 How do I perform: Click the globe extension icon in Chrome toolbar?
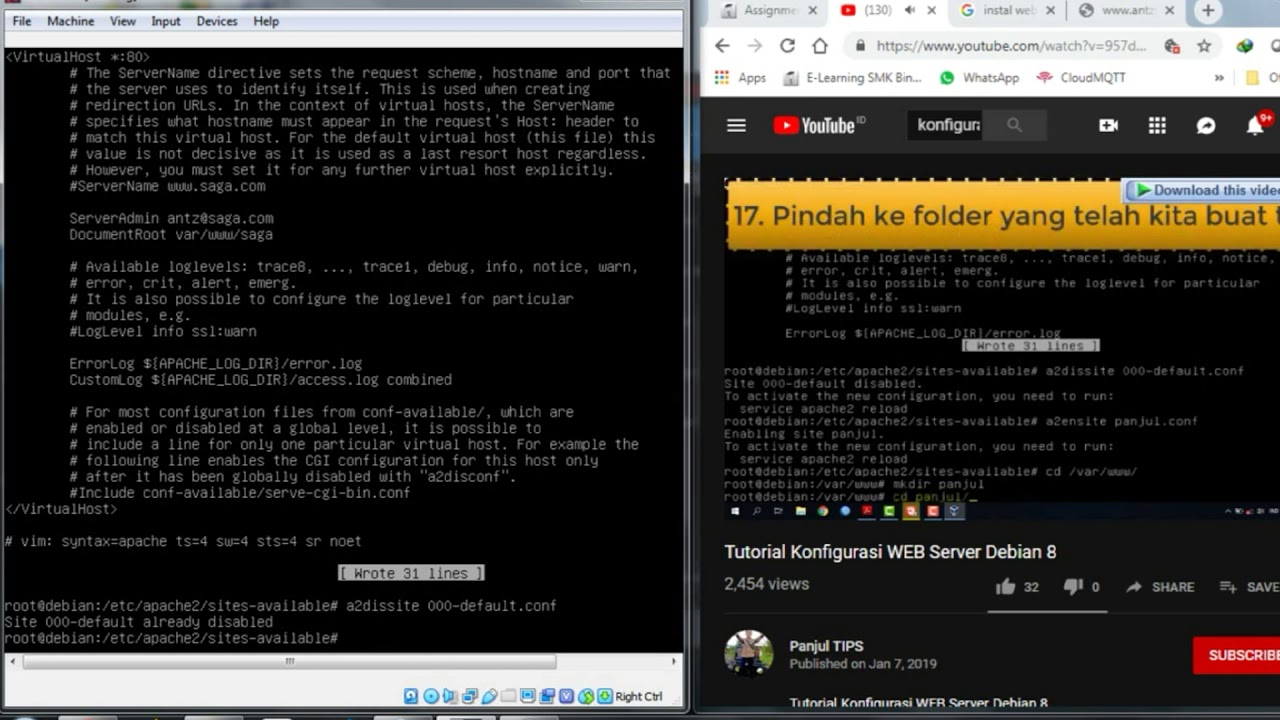pyautogui.click(x=1245, y=46)
